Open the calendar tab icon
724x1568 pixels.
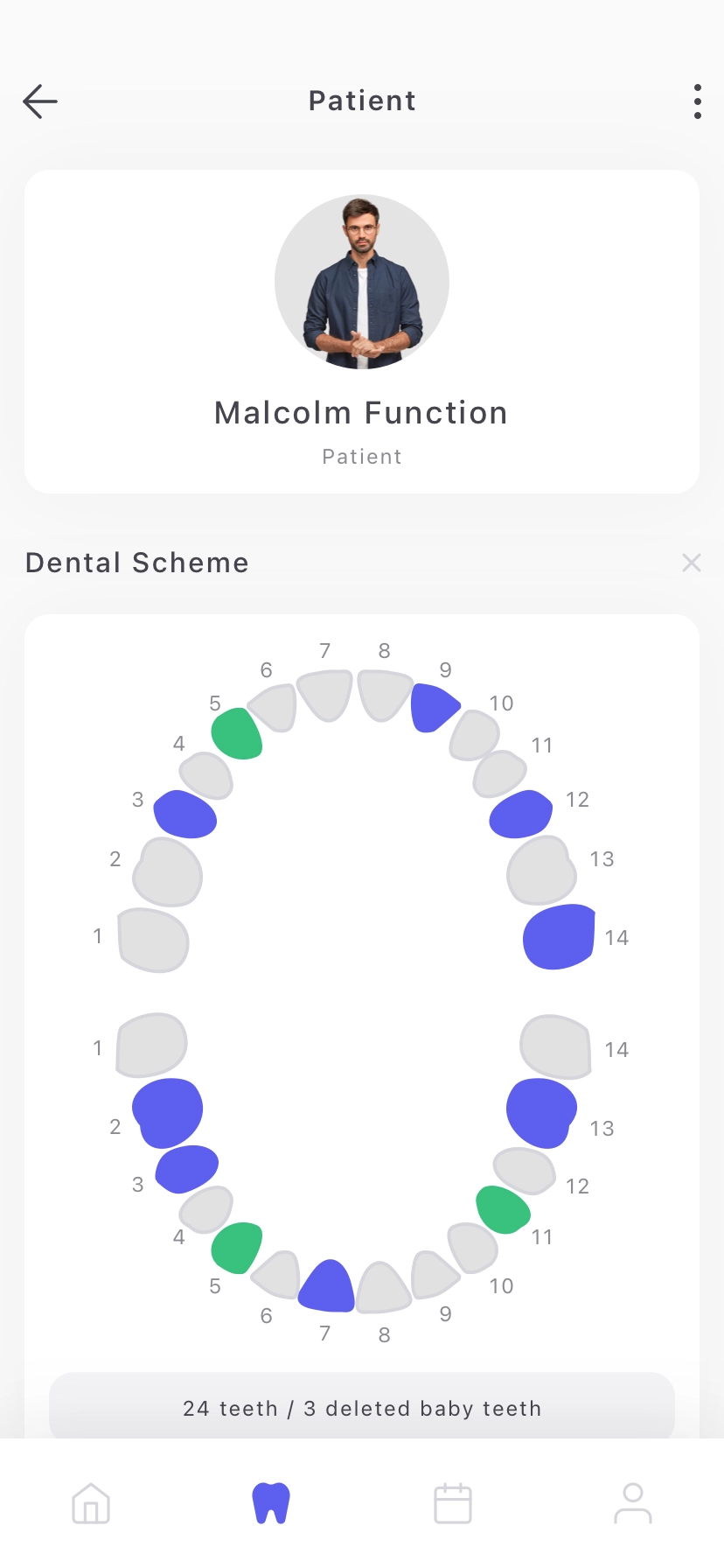pyautogui.click(x=453, y=1503)
